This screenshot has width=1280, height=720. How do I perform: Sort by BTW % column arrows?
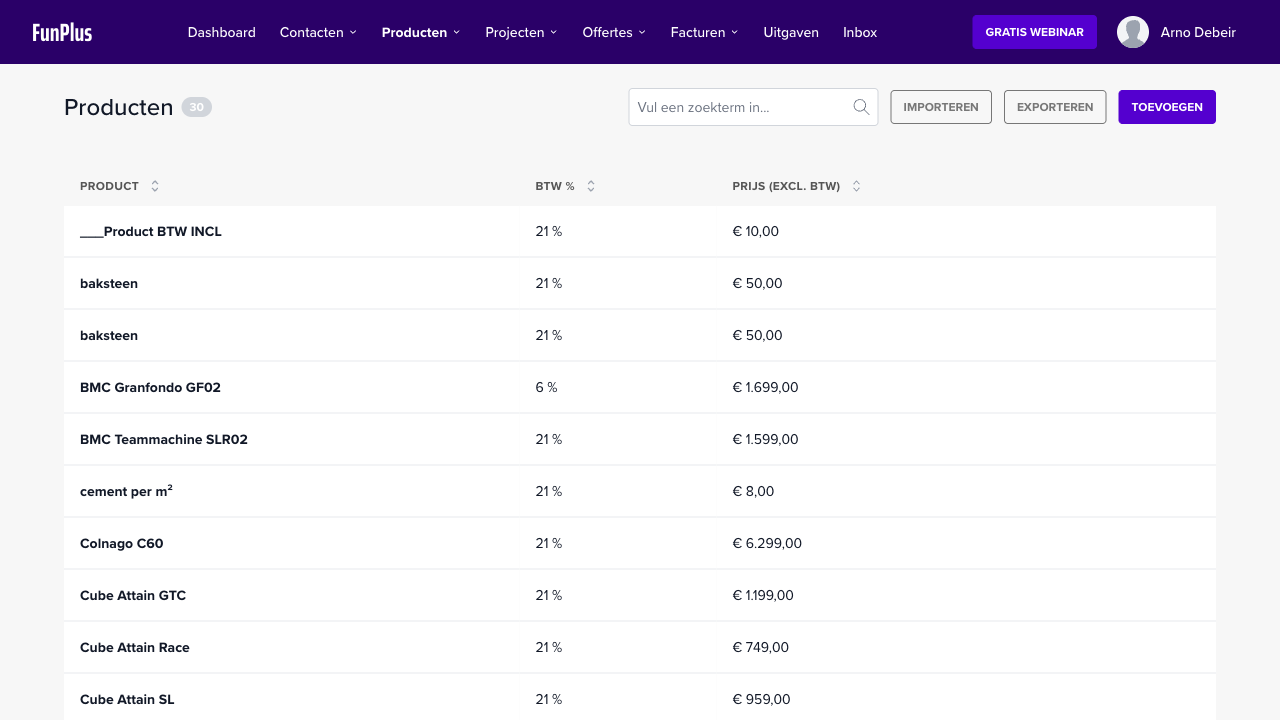(x=591, y=186)
